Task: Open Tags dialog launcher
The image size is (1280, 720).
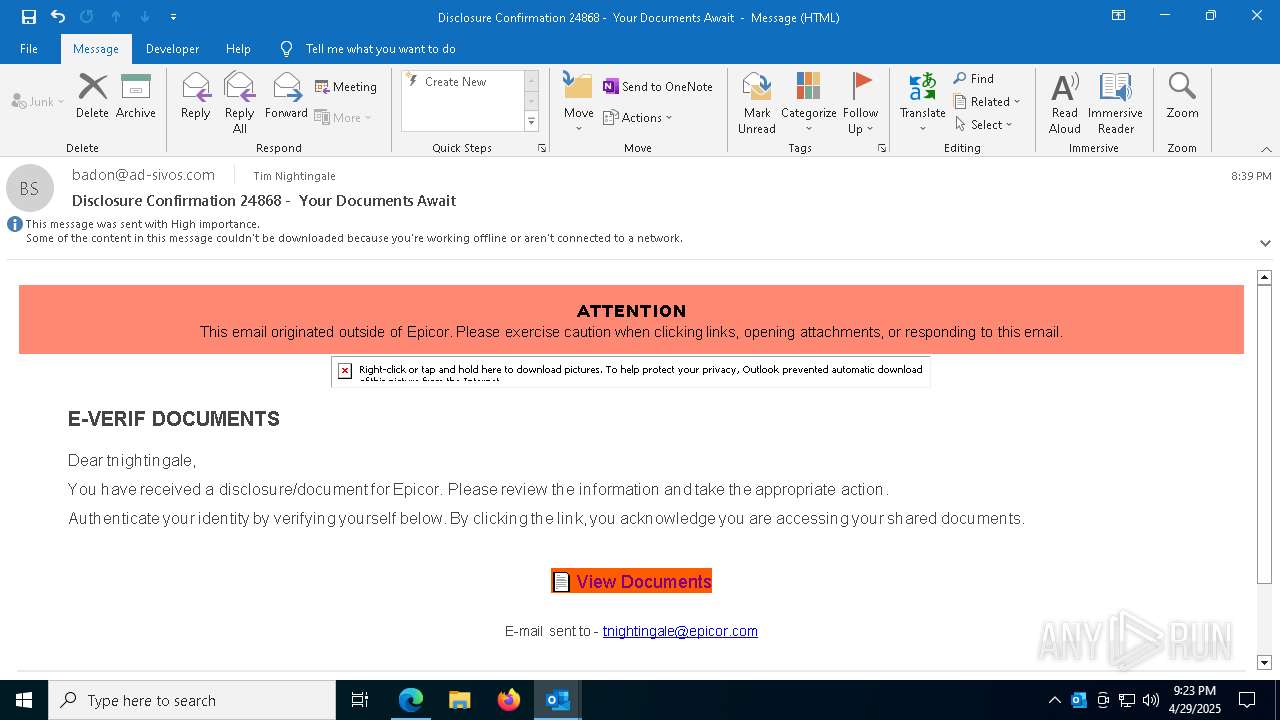Action: [882, 148]
